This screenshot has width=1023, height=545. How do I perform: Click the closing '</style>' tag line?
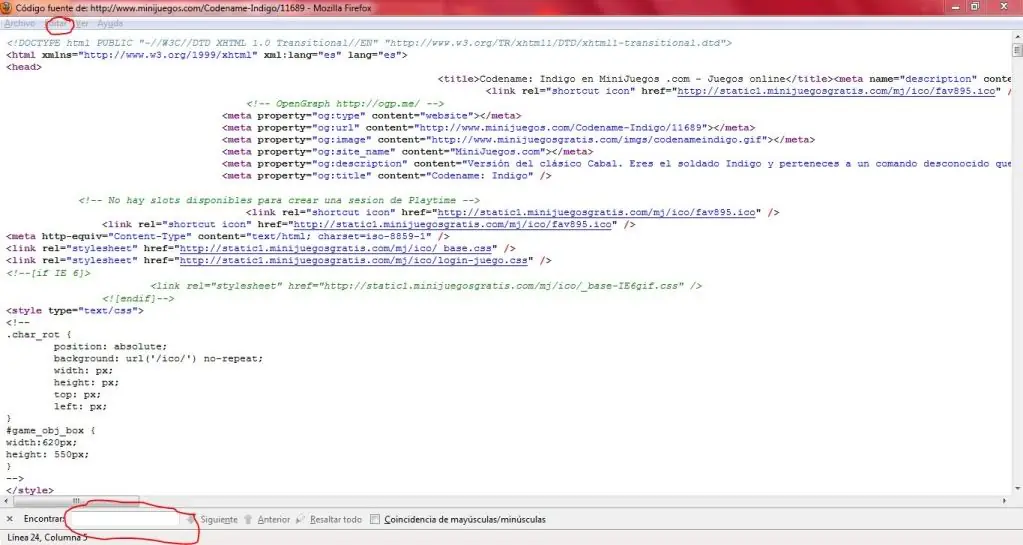tap(30, 490)
